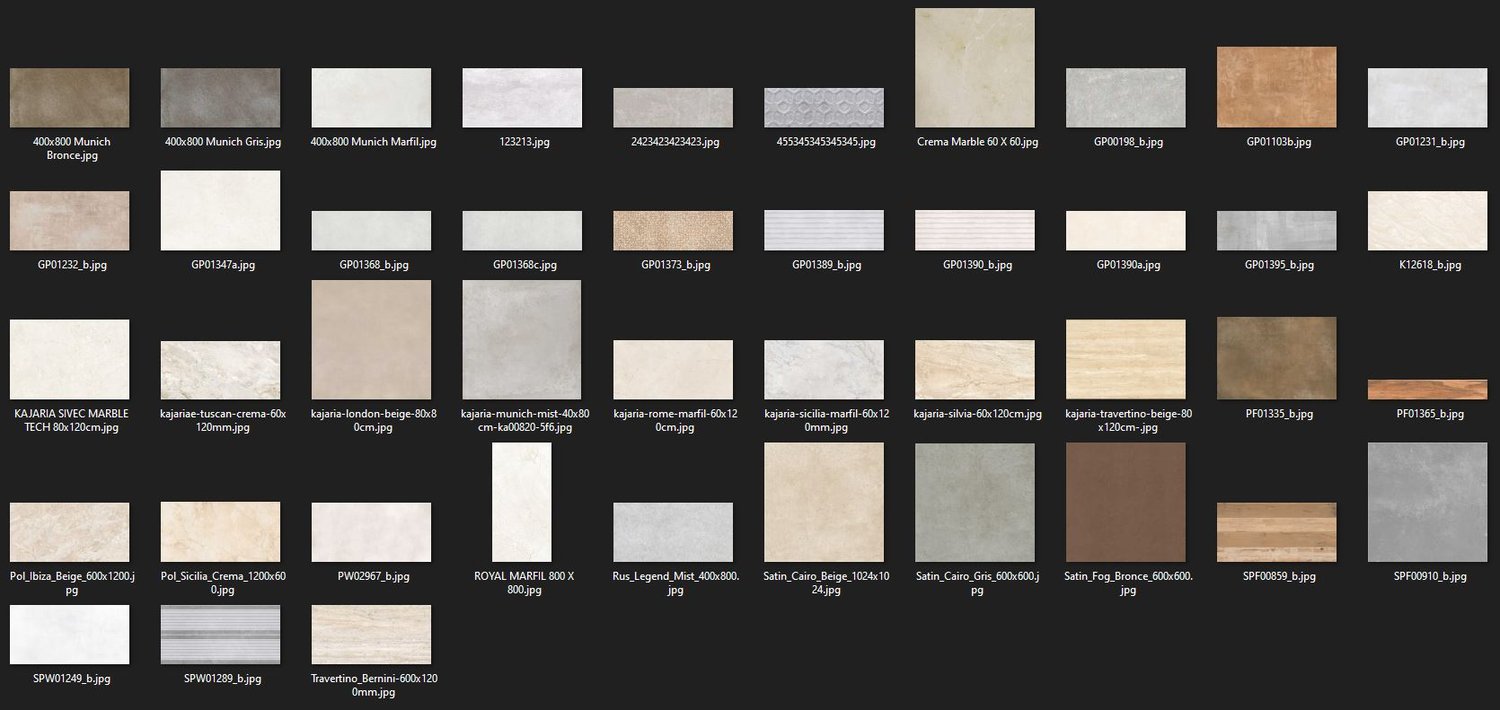This screenshot has width=1500, height=710.
Task: Select the Pol_Sicilia_Crema_1200x600 thumbnail
Action: 221,532
